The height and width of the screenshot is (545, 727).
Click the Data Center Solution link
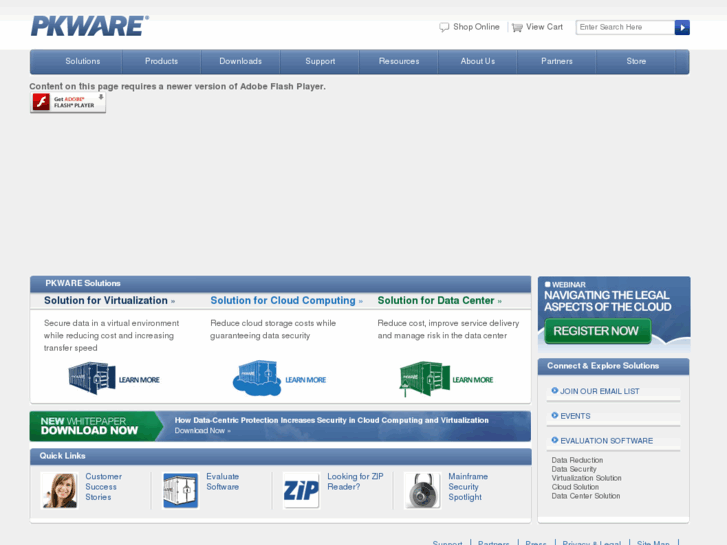tap(586, 496)
